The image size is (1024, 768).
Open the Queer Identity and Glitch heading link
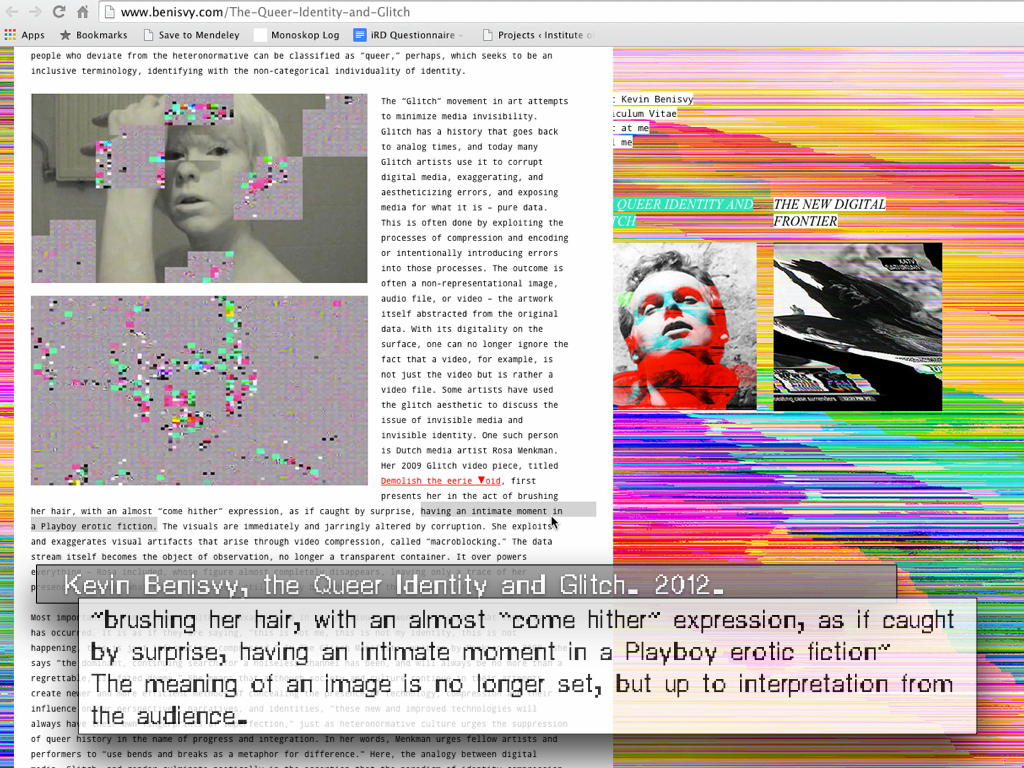pyautogui.click(x=683, y=213)
